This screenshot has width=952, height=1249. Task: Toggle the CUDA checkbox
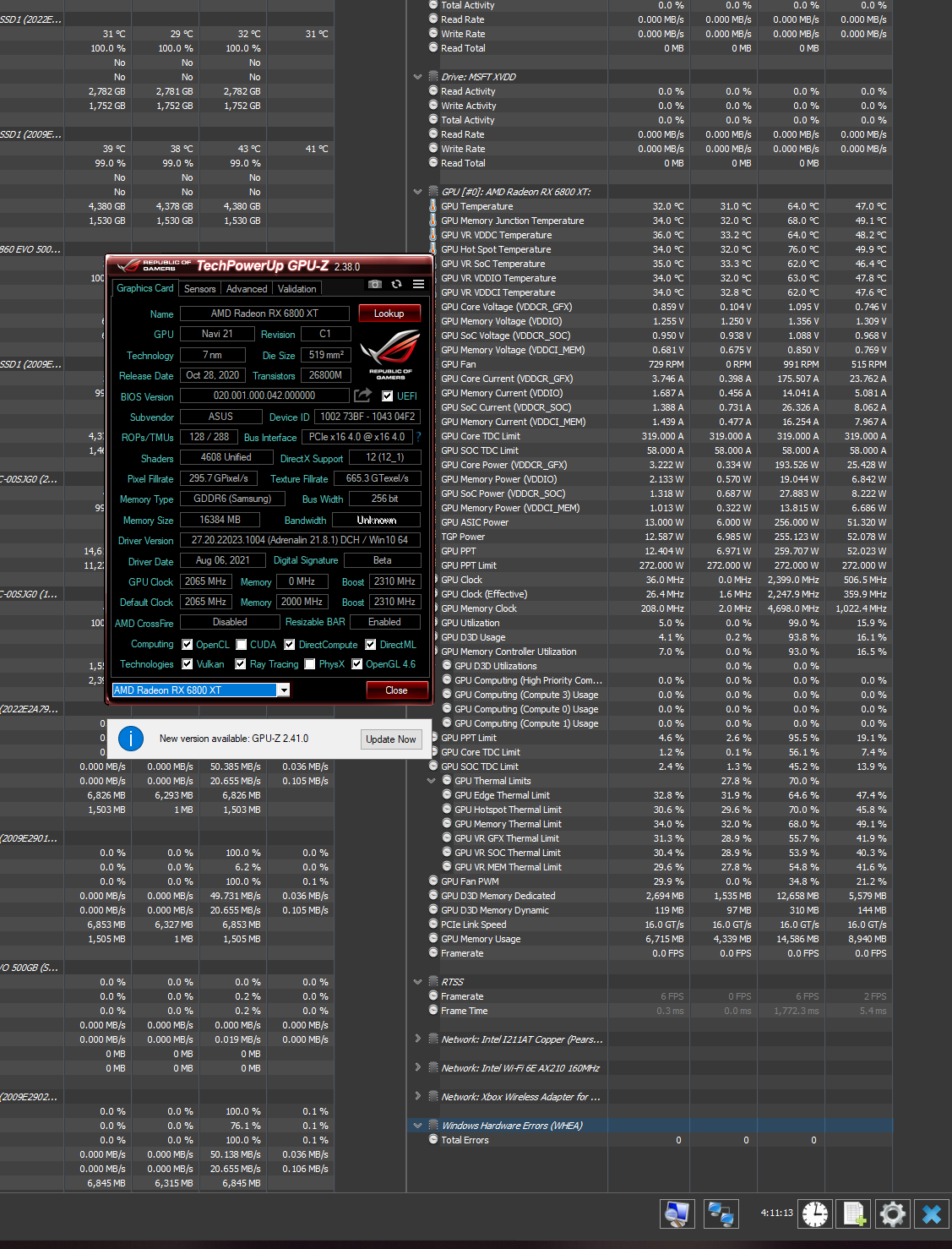[x=242, y=644]
